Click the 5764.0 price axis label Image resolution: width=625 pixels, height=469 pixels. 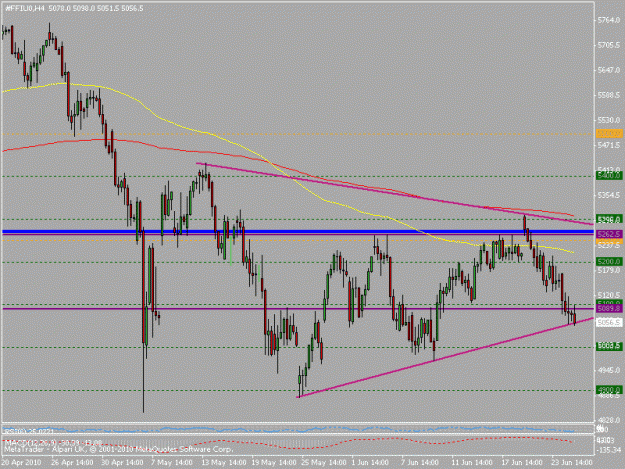click(x=609, y=20)
